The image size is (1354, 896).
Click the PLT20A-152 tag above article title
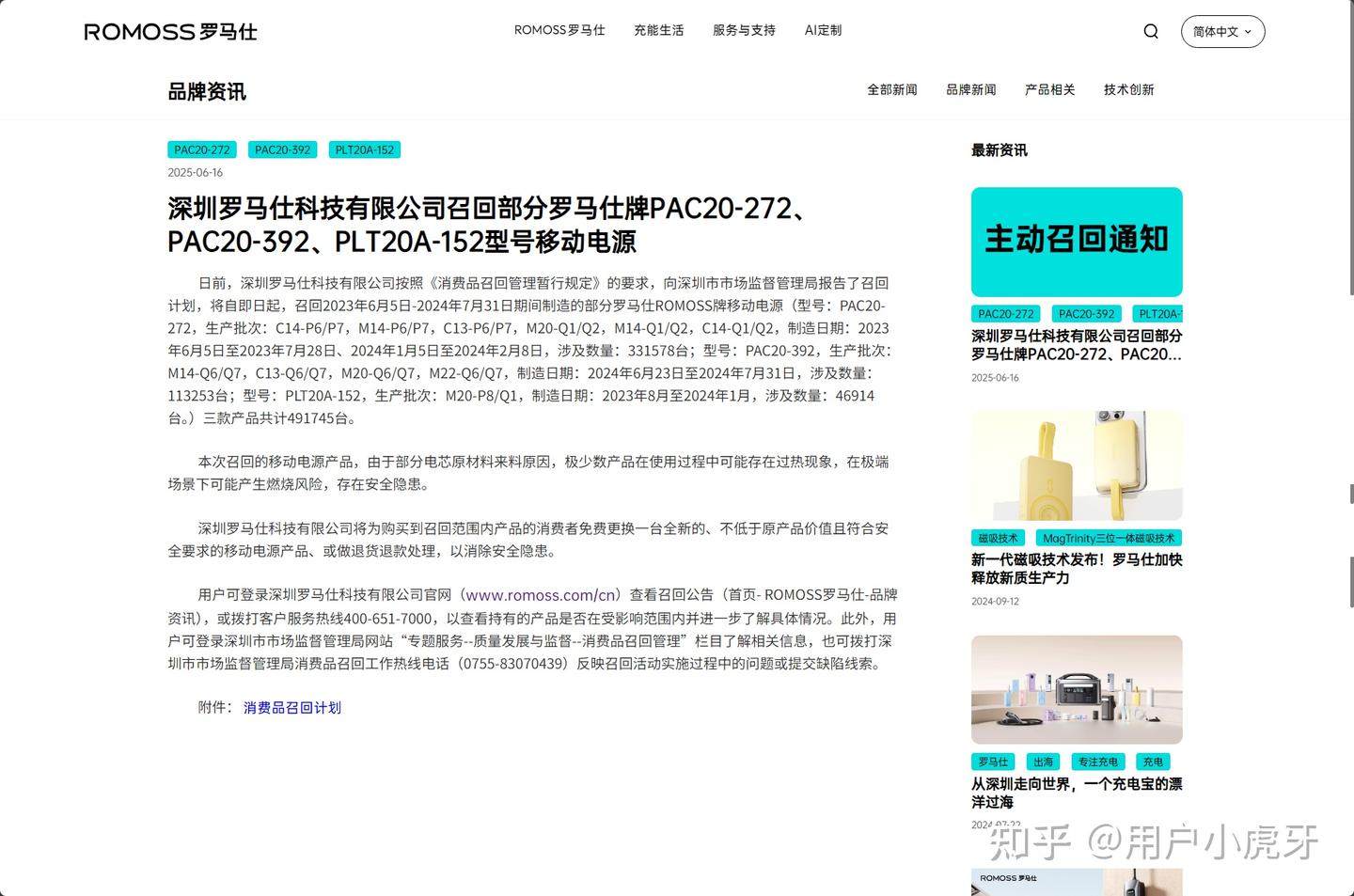pos(365,149)
